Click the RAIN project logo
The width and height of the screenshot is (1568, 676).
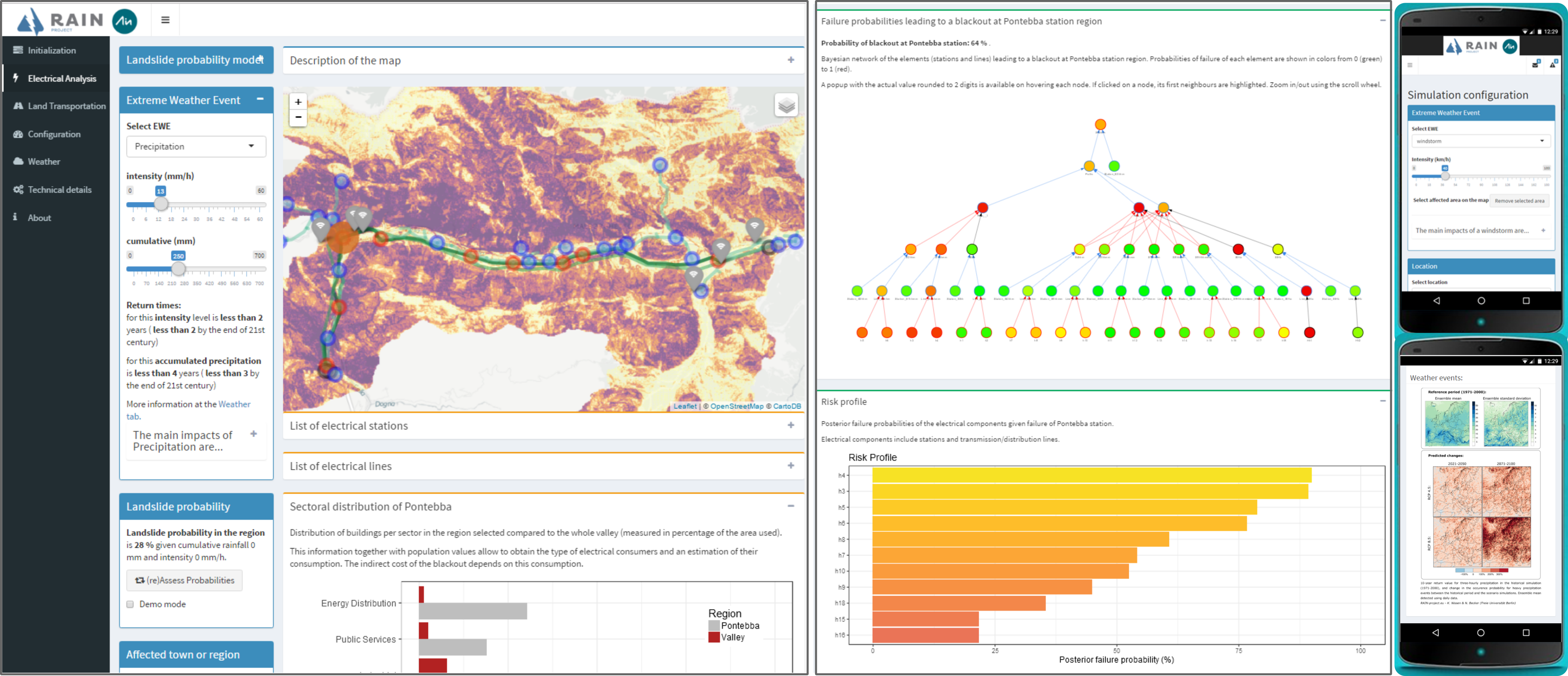click(x=61, y=21)
